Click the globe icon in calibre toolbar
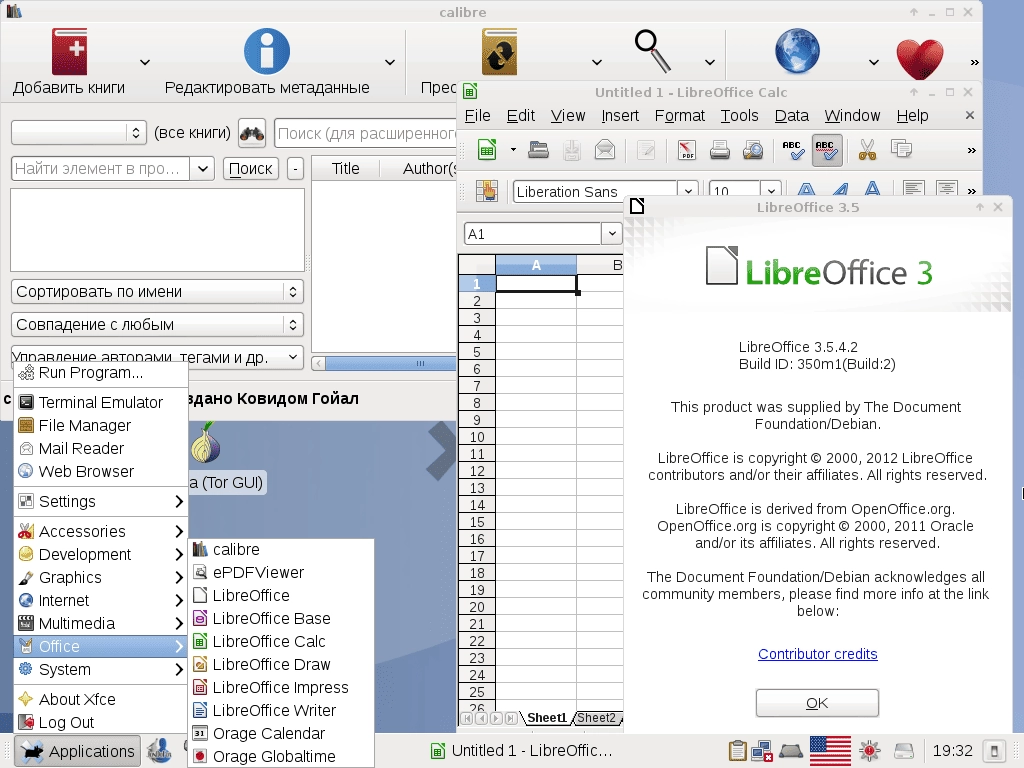 coord(797,51)
